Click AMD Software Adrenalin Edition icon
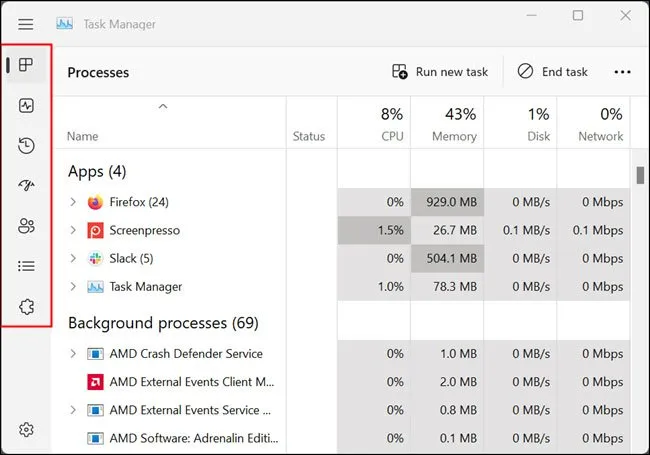Viewport: 650px width, 455px height. coord(95,438)
